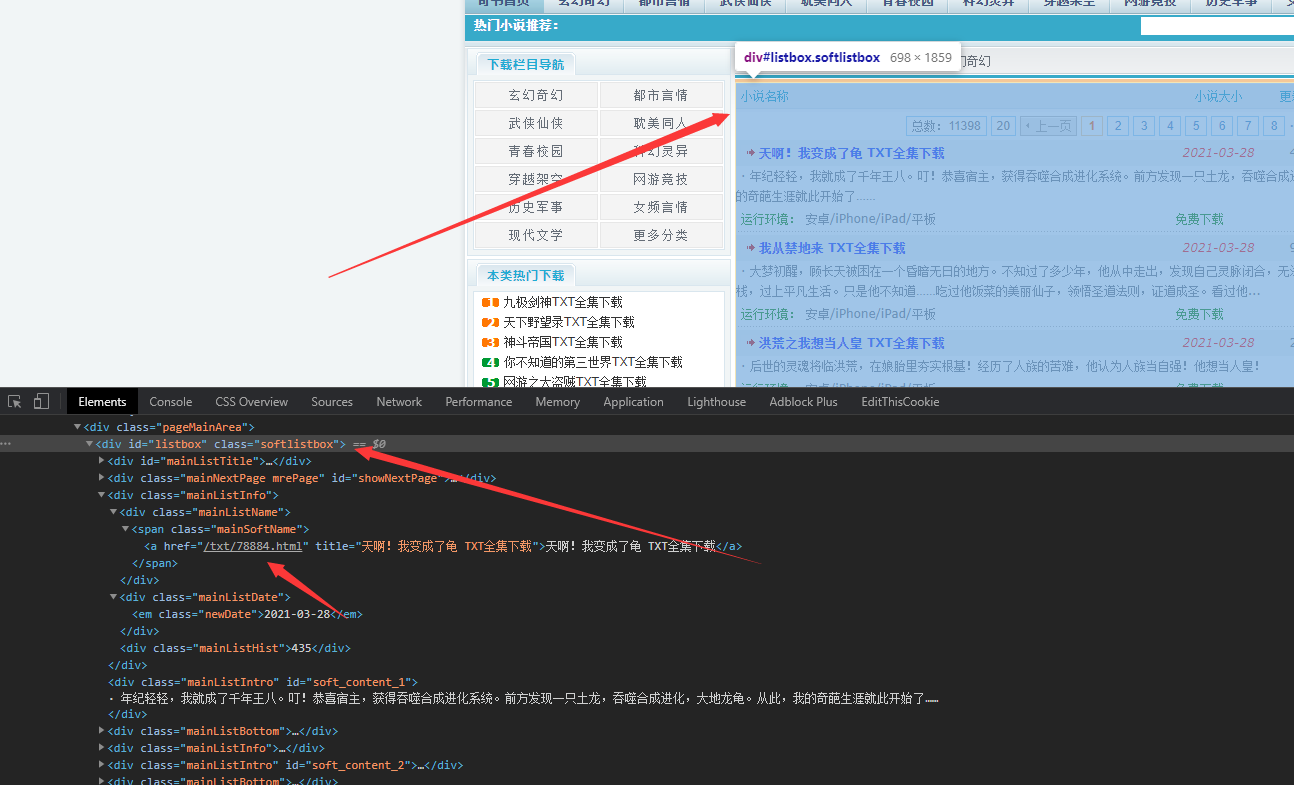
Task: Collapse the pageMainArea div node
Action: [77, 427]
